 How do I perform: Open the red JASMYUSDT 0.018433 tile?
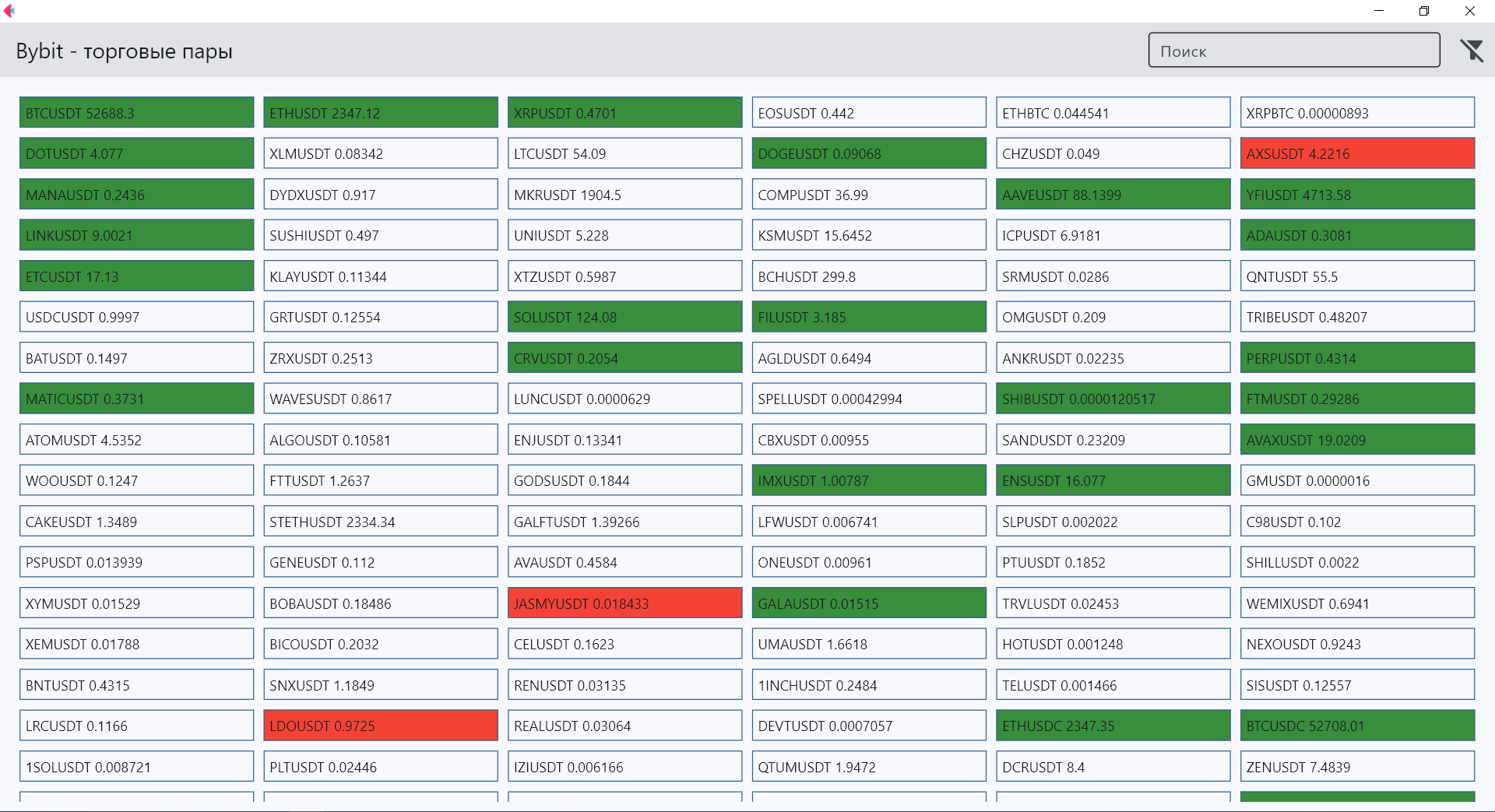coord(624,603)
